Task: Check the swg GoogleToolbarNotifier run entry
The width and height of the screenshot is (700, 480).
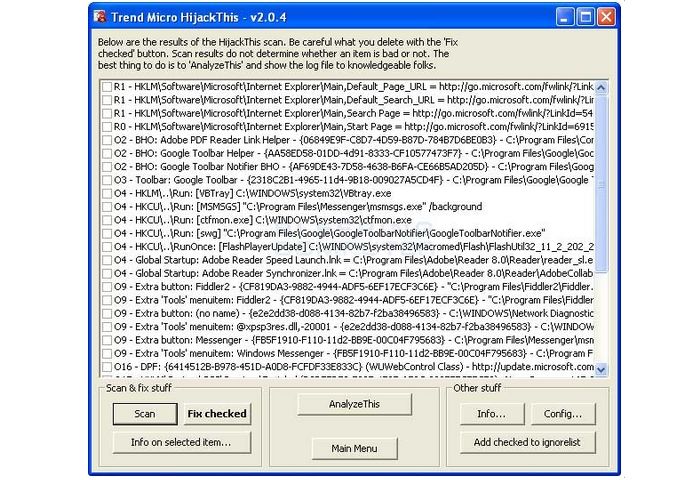Action: (x=107, y=234)
